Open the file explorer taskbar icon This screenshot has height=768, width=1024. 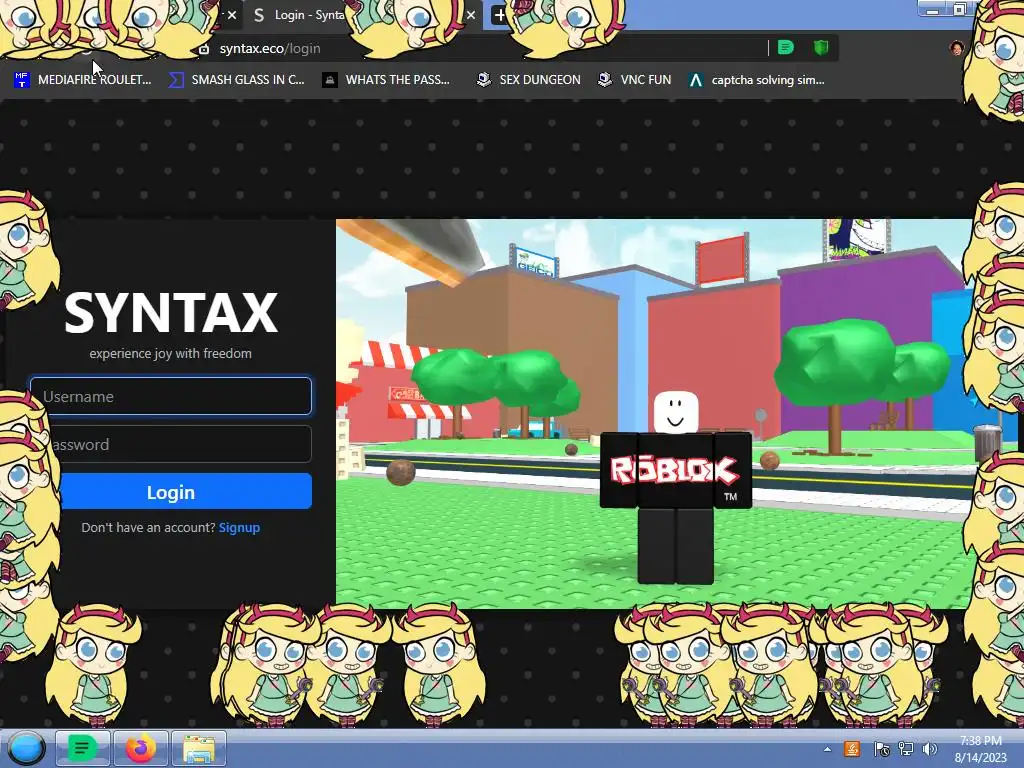pos(199,748)
